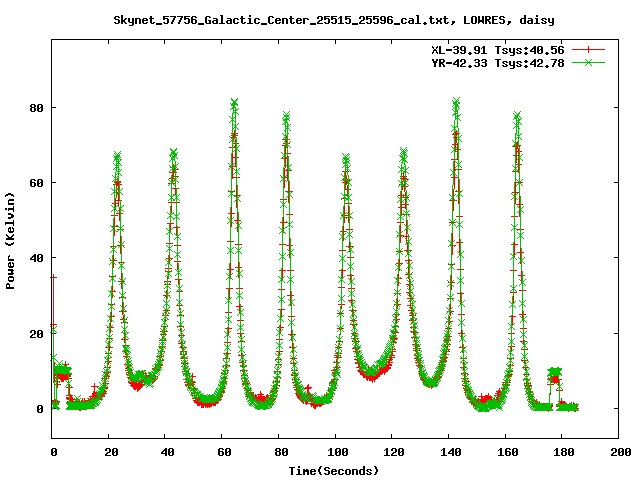The image size is (640, 480).
Task: Click y-axis tick label 0
Action: coord(40,409)
